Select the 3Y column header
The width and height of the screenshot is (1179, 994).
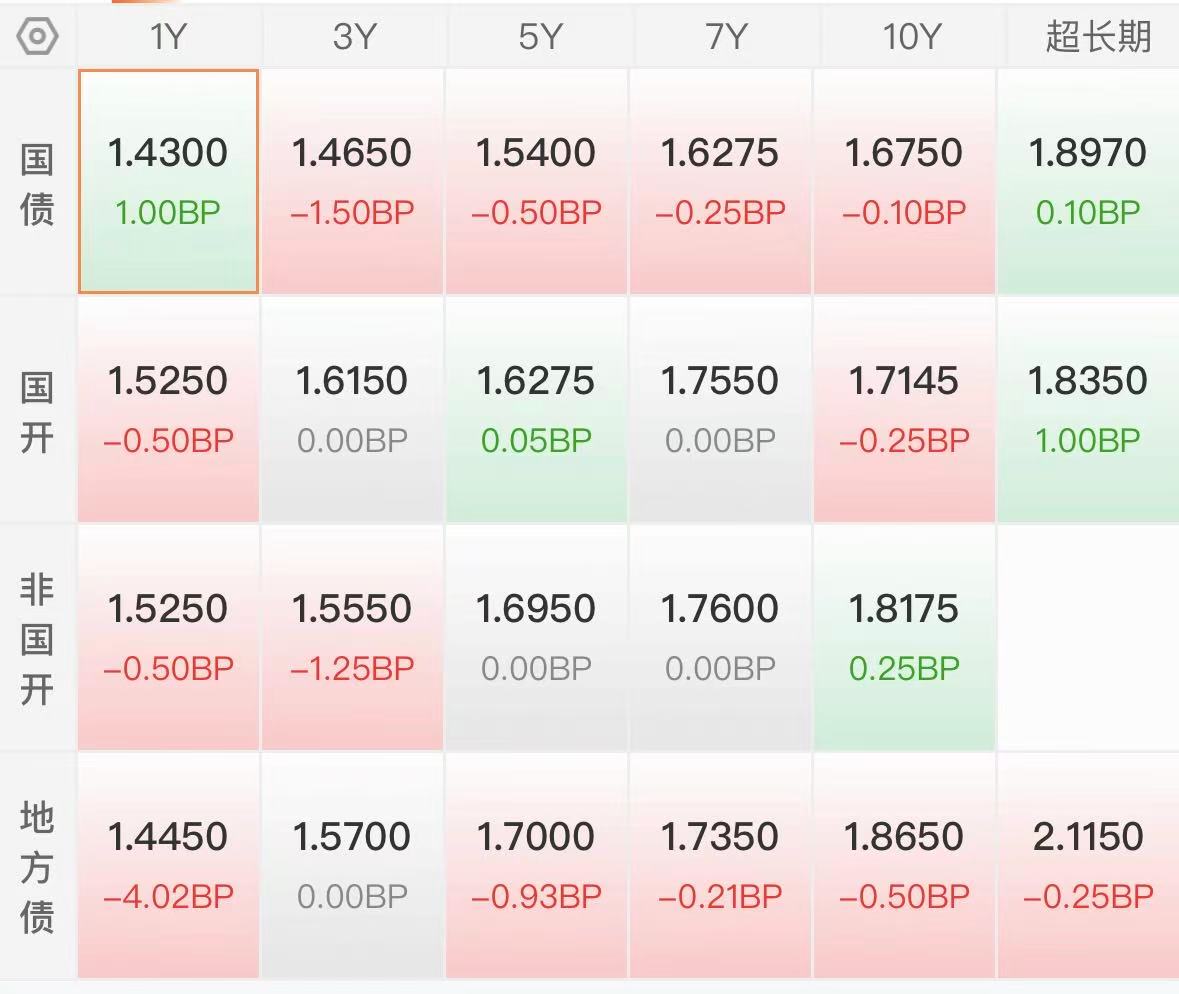pos(353,36)
